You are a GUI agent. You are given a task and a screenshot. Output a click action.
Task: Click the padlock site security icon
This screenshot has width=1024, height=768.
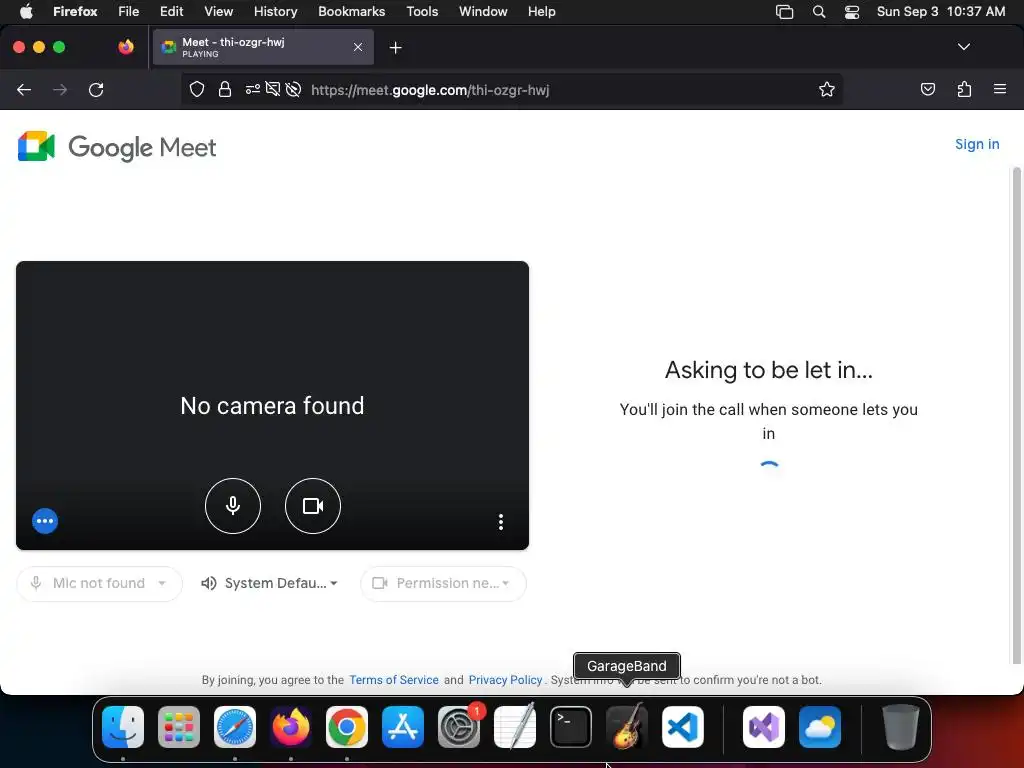click(225, 89)
